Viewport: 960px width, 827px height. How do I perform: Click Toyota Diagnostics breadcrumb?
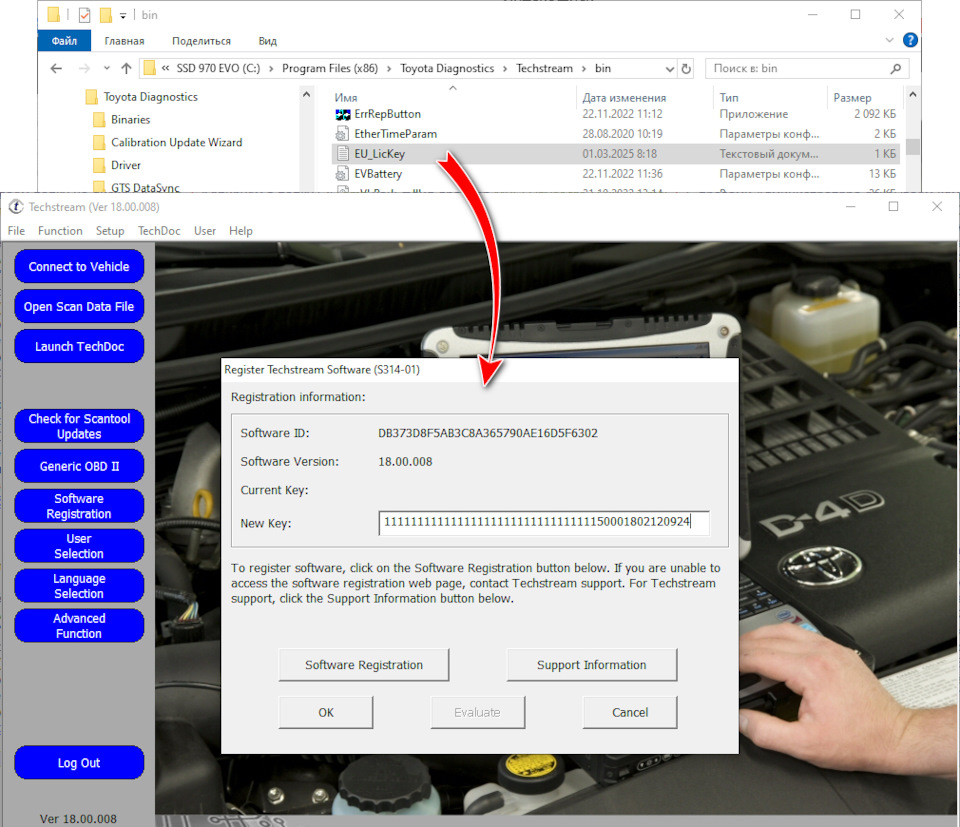[447, 69]
